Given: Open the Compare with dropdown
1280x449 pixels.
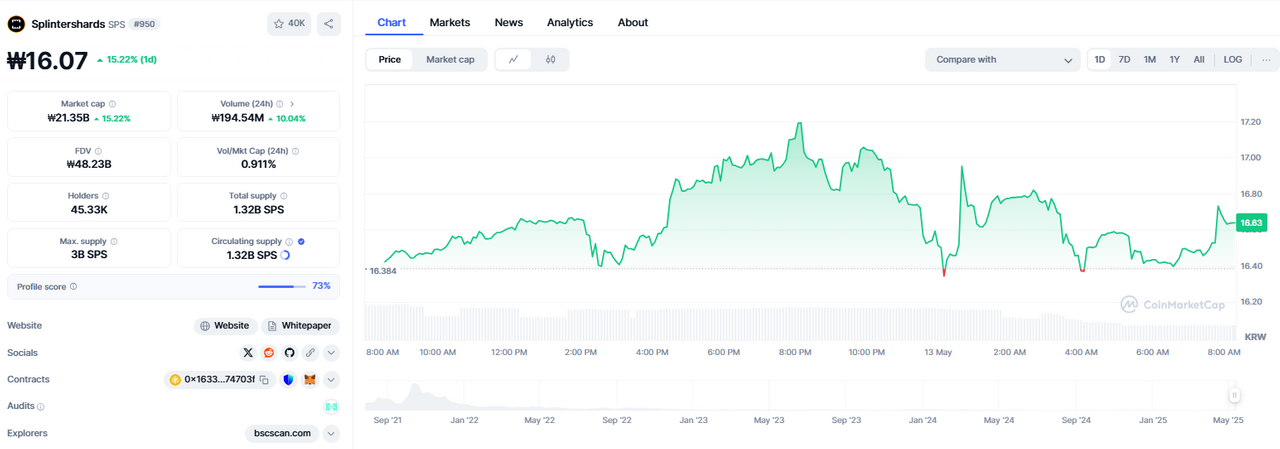Looking at the screenshot, I should pyautogui.click(x=1002, y=60).
